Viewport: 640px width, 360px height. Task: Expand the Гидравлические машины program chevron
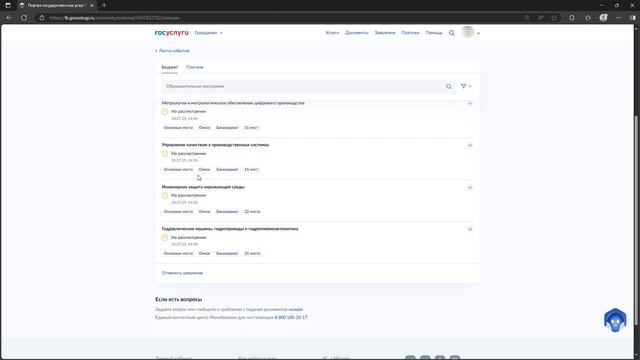point(470,229)
